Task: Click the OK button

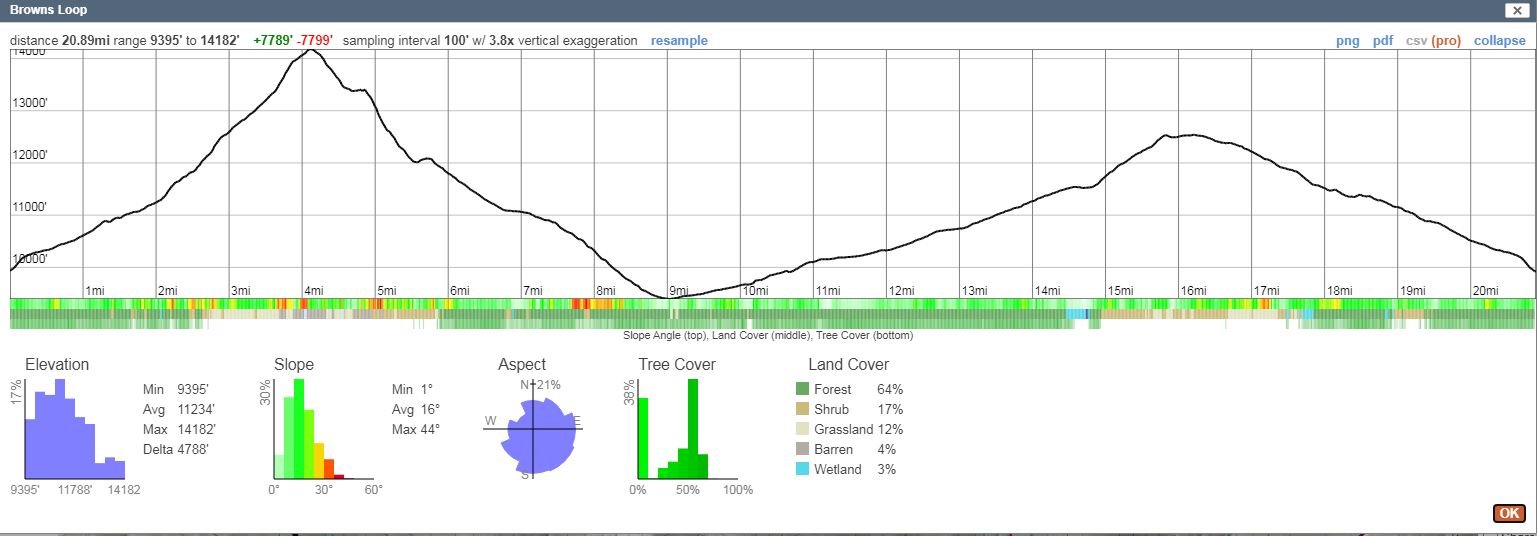Action: (x=1509, y=513)
